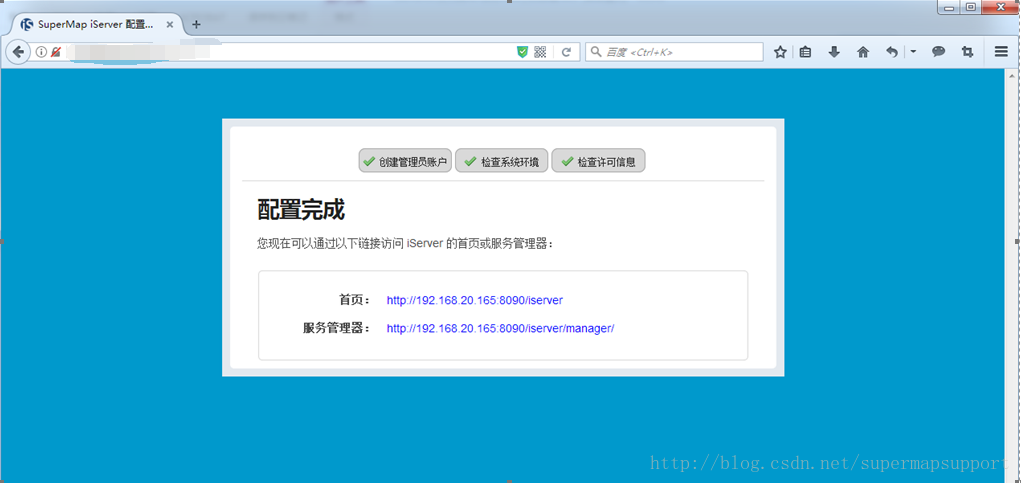Go back using the browser back arrow
Screen dimensions: 1021x483
pyautogui.click(x=18, y=52)
